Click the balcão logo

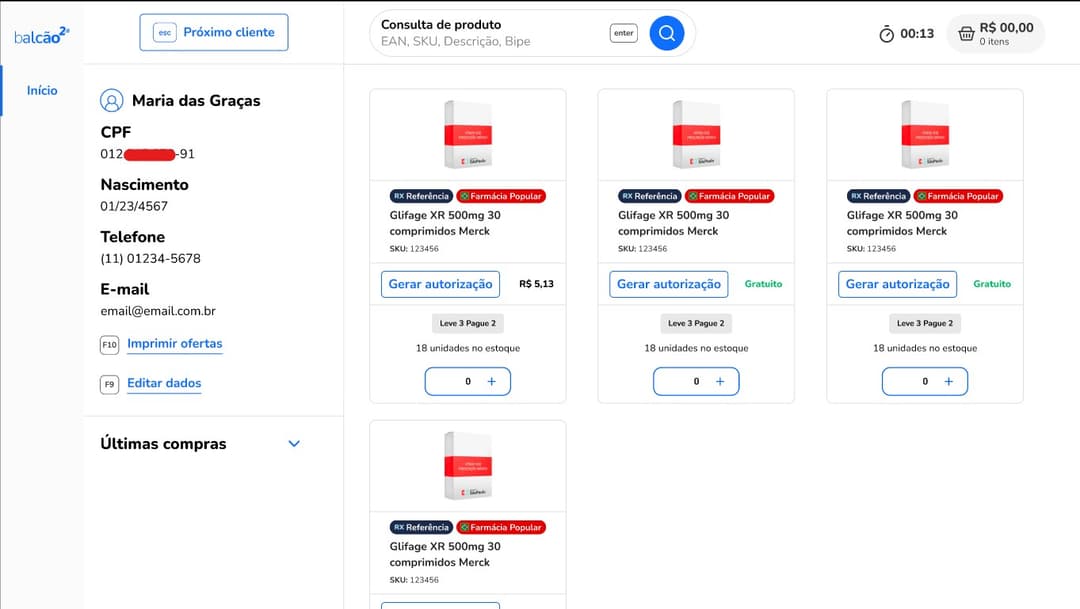(41, 35)
